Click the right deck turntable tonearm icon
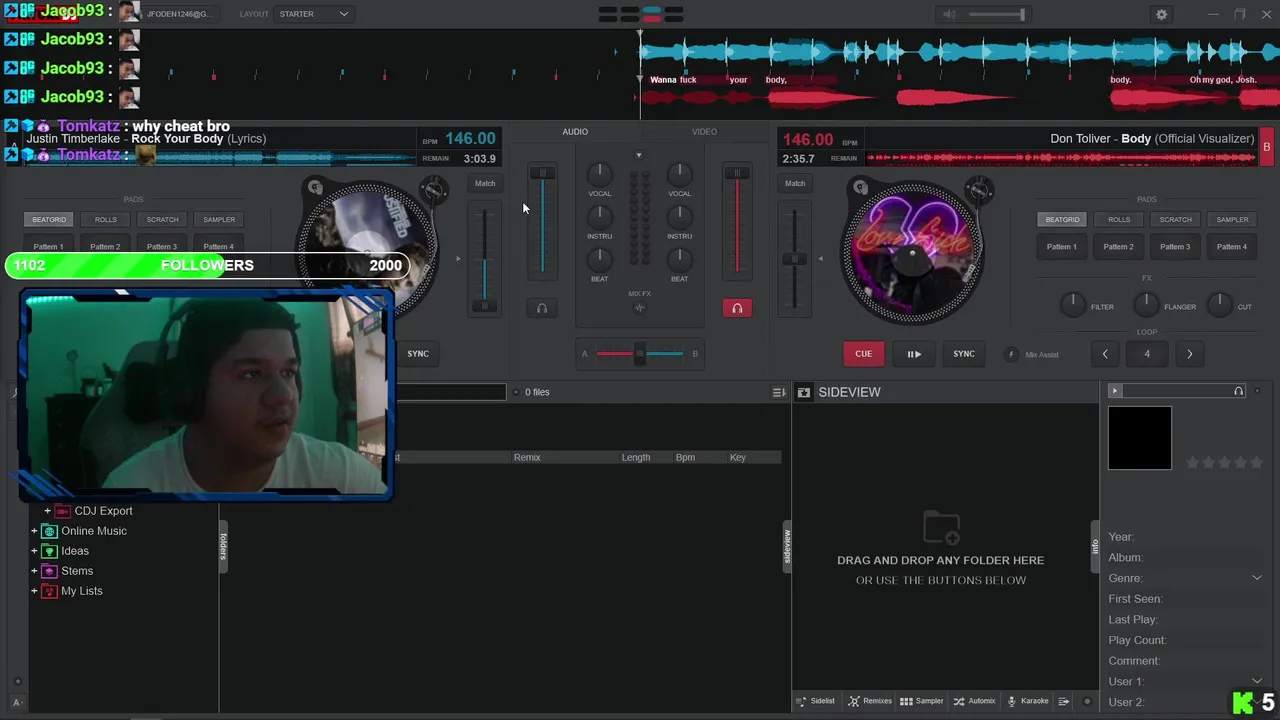The height and width of the screenshot is (720, 1280). click(x=979, y=190)
